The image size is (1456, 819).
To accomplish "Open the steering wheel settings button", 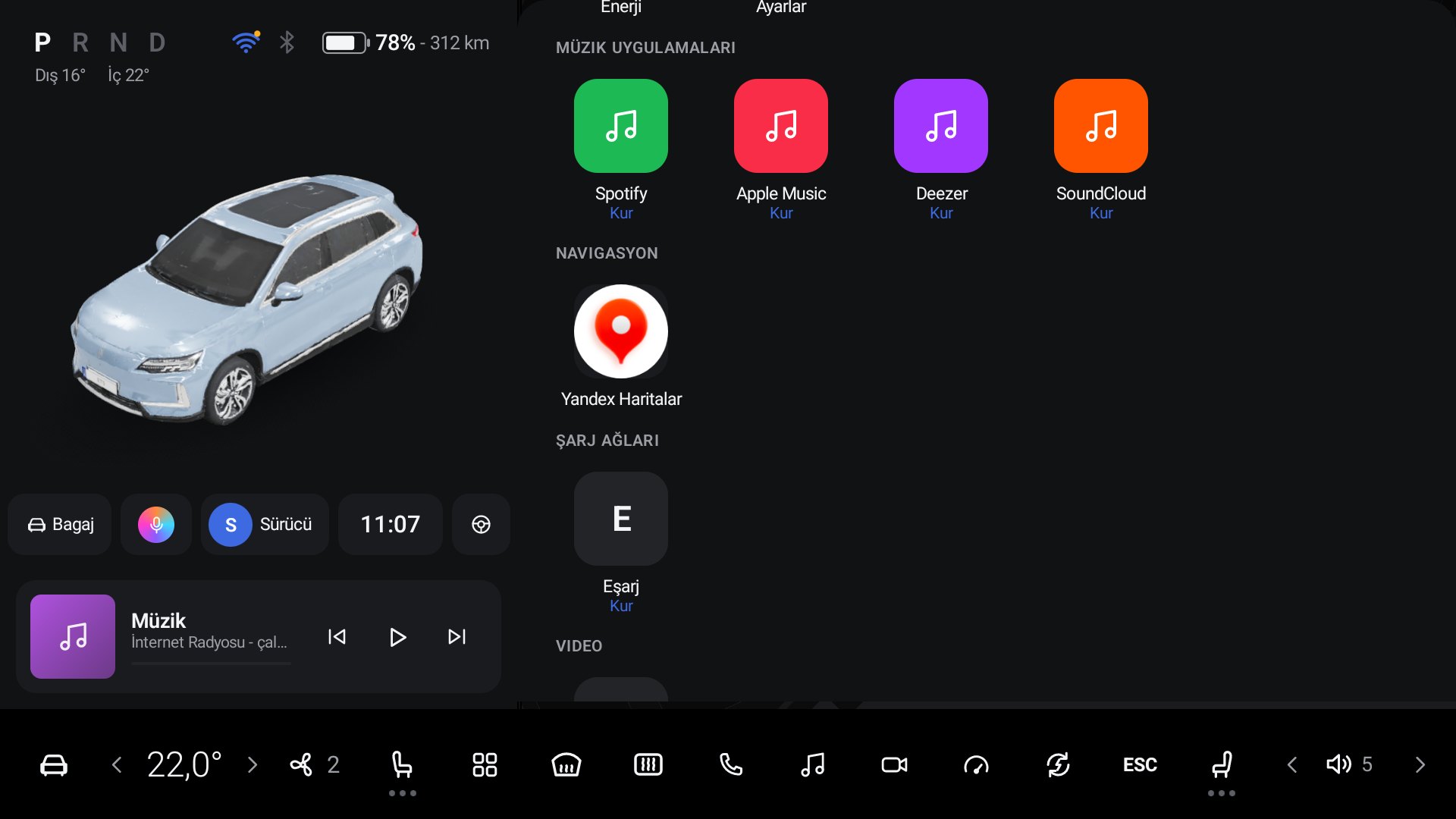I will tap(481, 524).
